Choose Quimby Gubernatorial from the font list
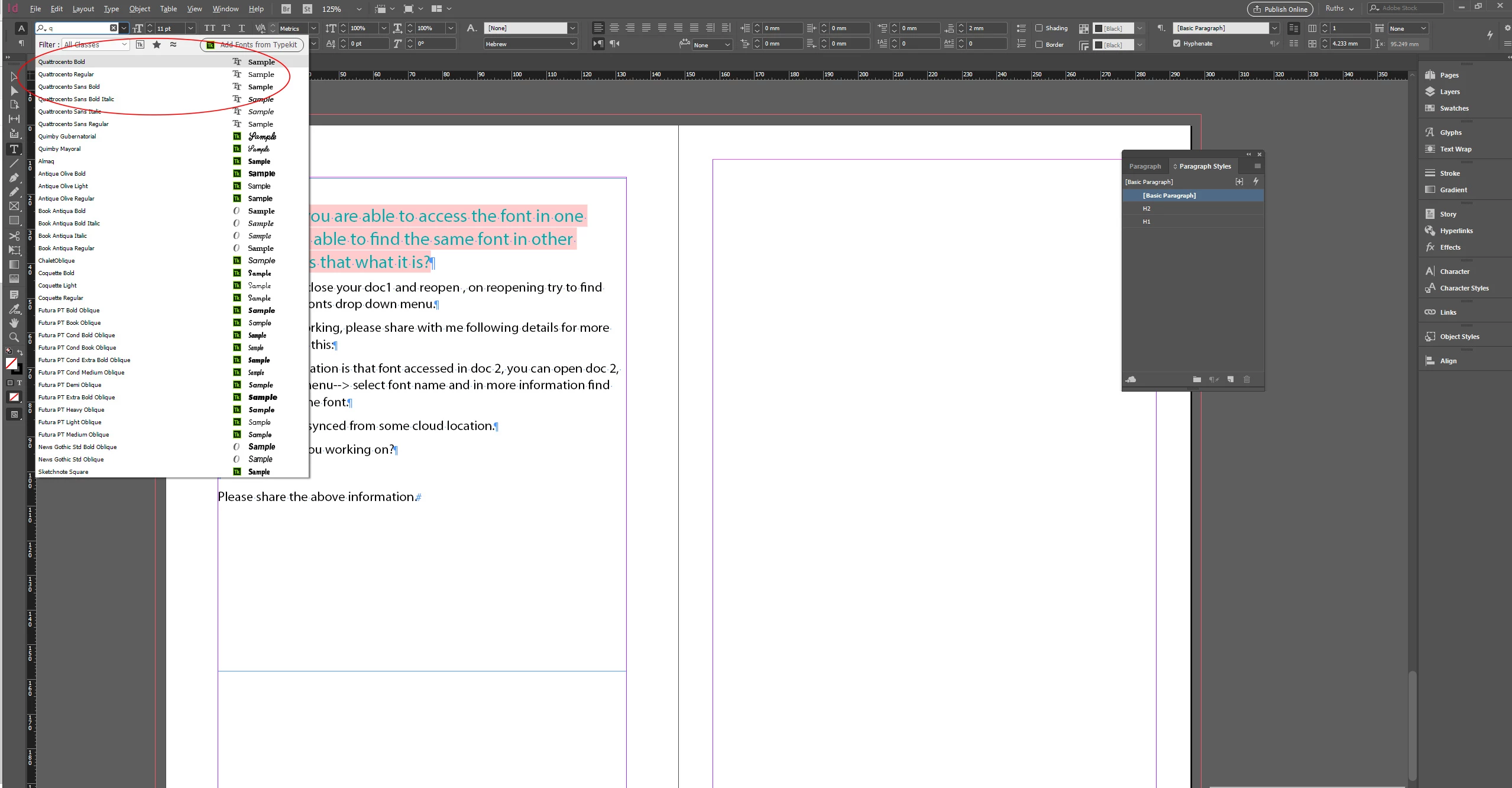The width and height of the screenshot is (1512, 788). 67,137
